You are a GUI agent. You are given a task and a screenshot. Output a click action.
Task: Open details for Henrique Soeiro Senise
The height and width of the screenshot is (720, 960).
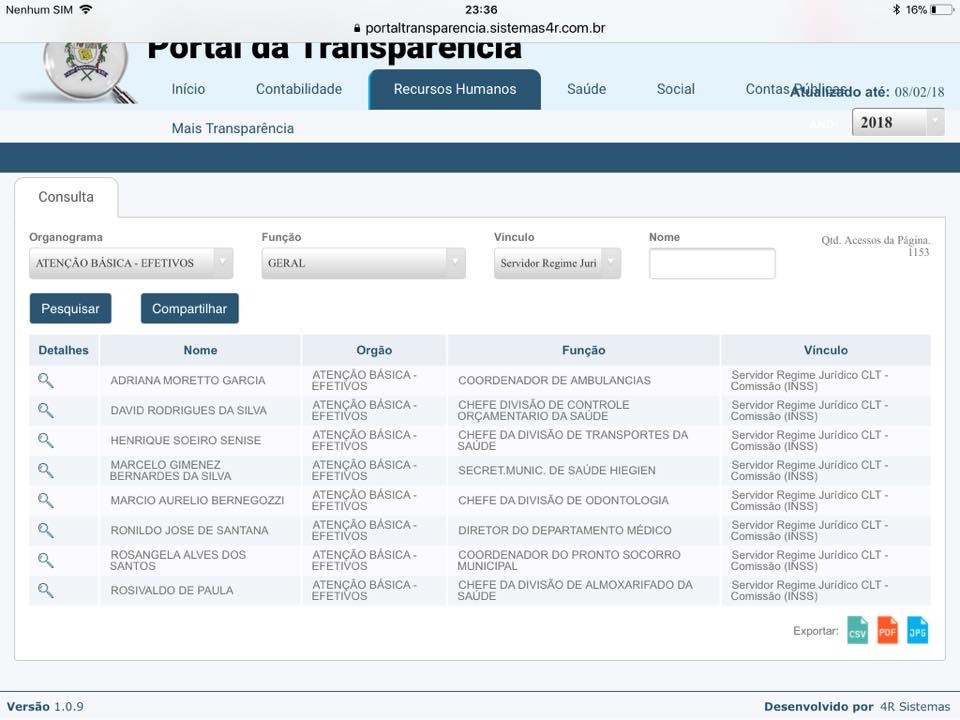(x=45, y=440)
